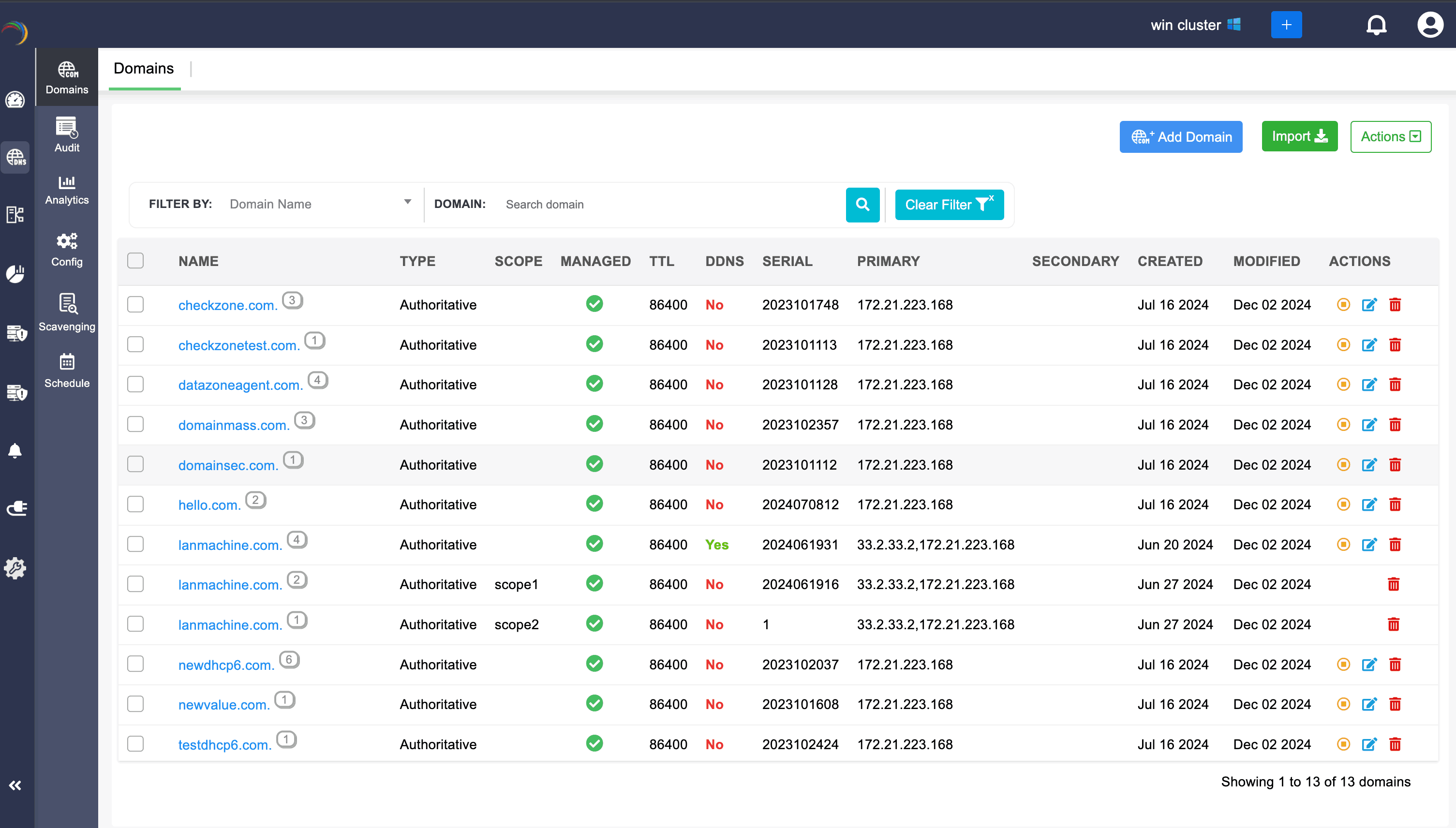Open the datazoneagent.com. domain link

tap(240, 385)
